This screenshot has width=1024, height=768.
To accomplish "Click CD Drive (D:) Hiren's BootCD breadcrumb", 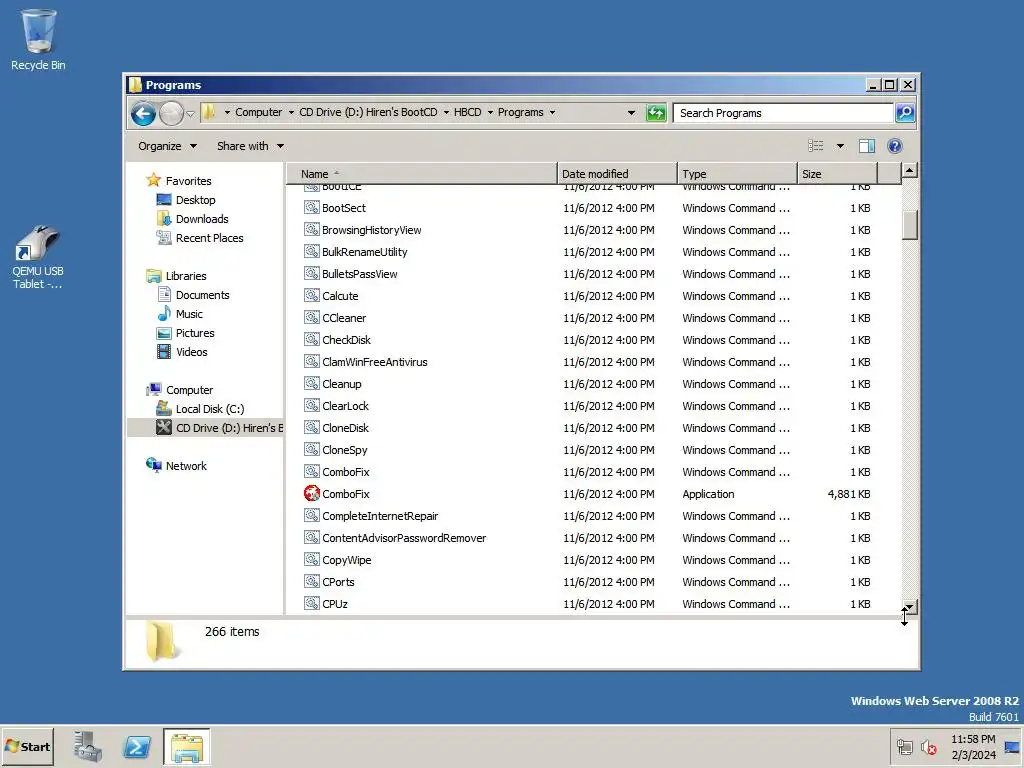I will coord(368,112).
